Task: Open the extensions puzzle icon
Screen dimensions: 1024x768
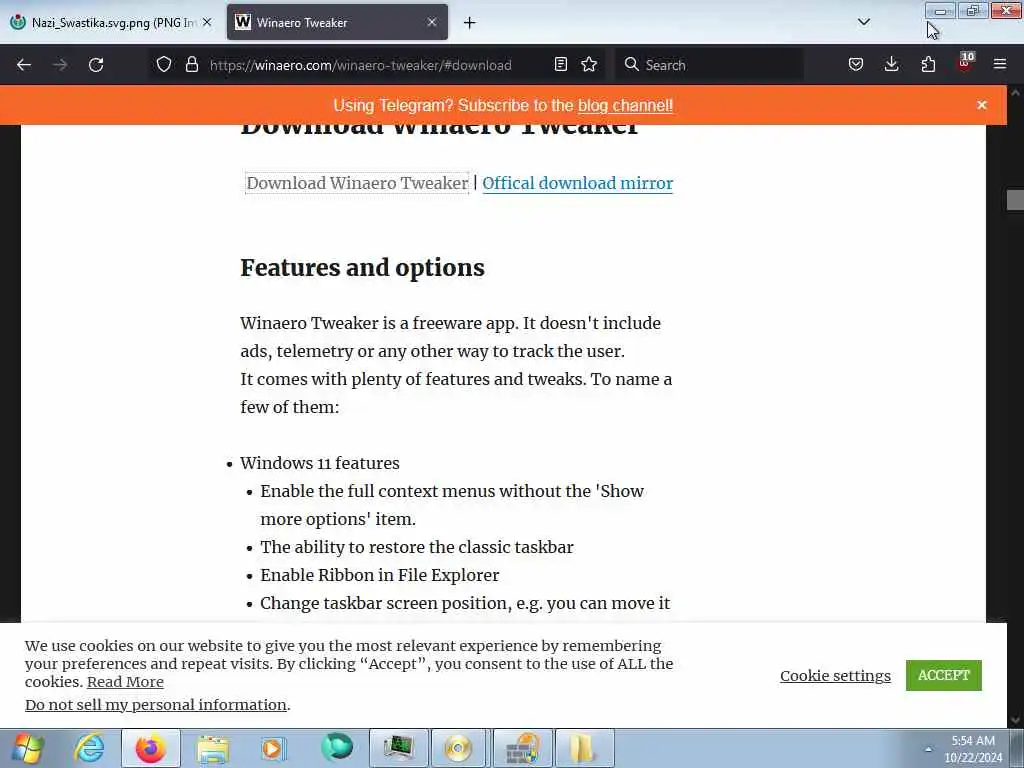Action: (x=928, y=64)
